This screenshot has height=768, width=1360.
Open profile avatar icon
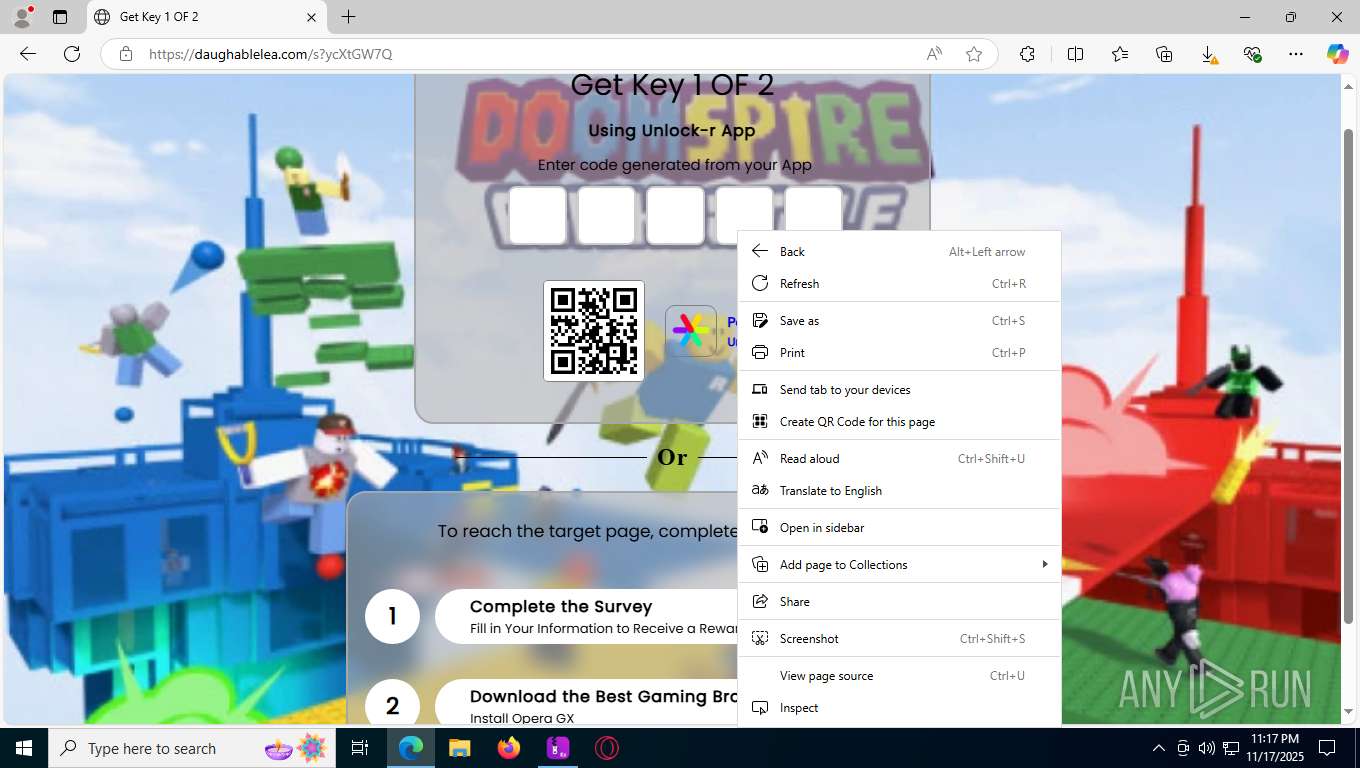tap(22, 17)
